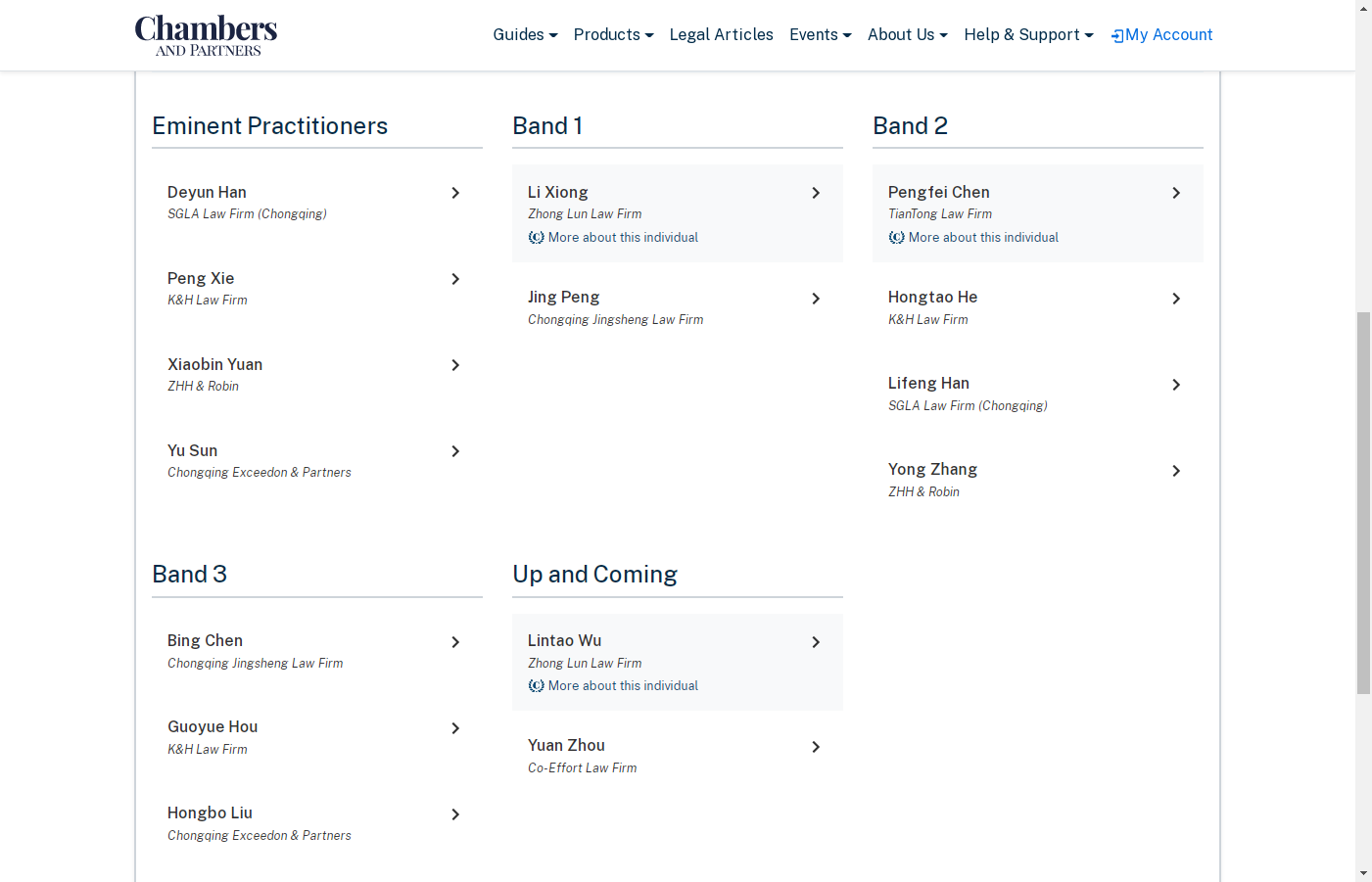Open Hongbo Liu's profile

pyautogui.click(x=210, y=812)
